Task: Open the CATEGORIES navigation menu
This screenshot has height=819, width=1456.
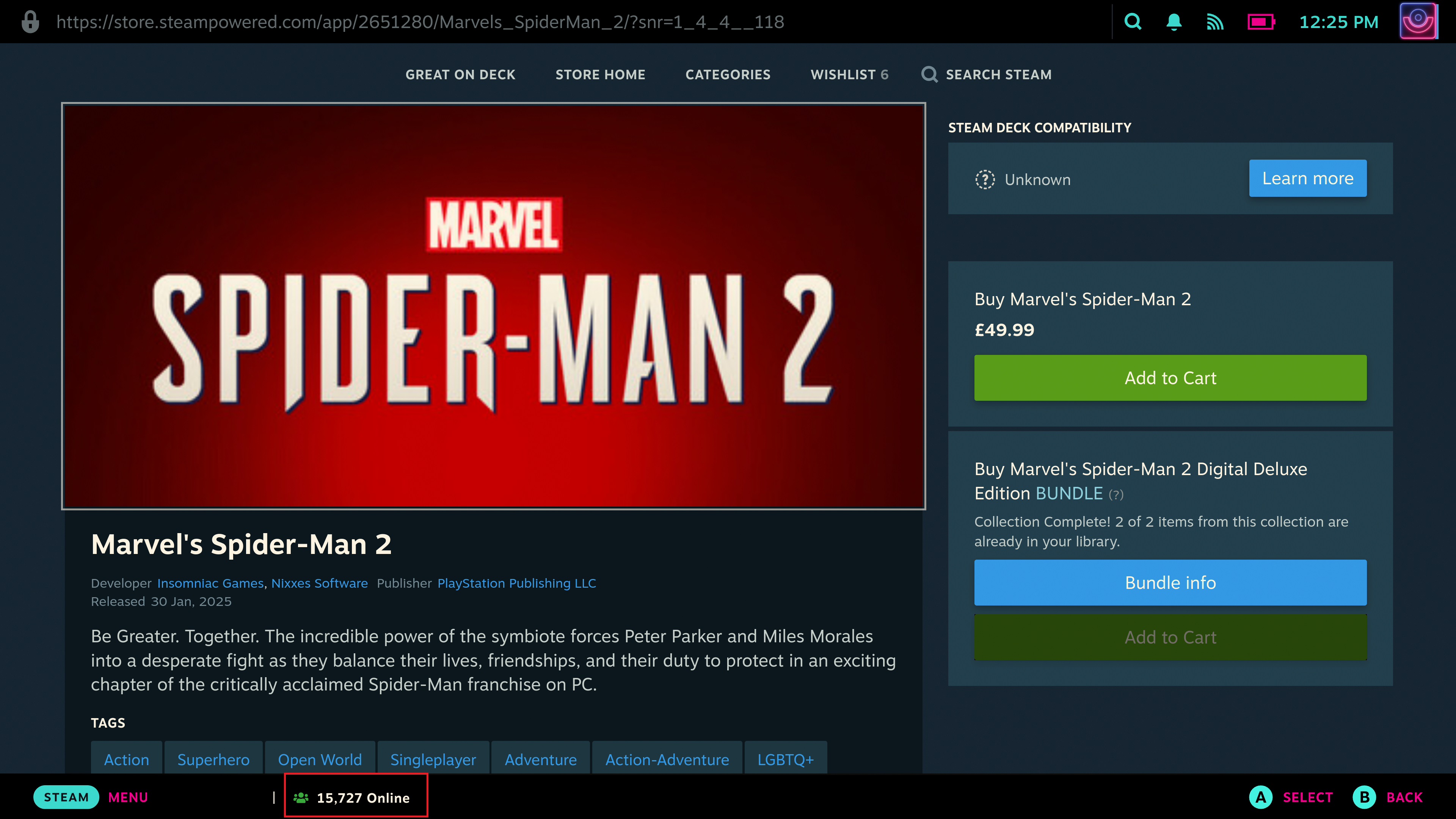Action: [727, 74]
